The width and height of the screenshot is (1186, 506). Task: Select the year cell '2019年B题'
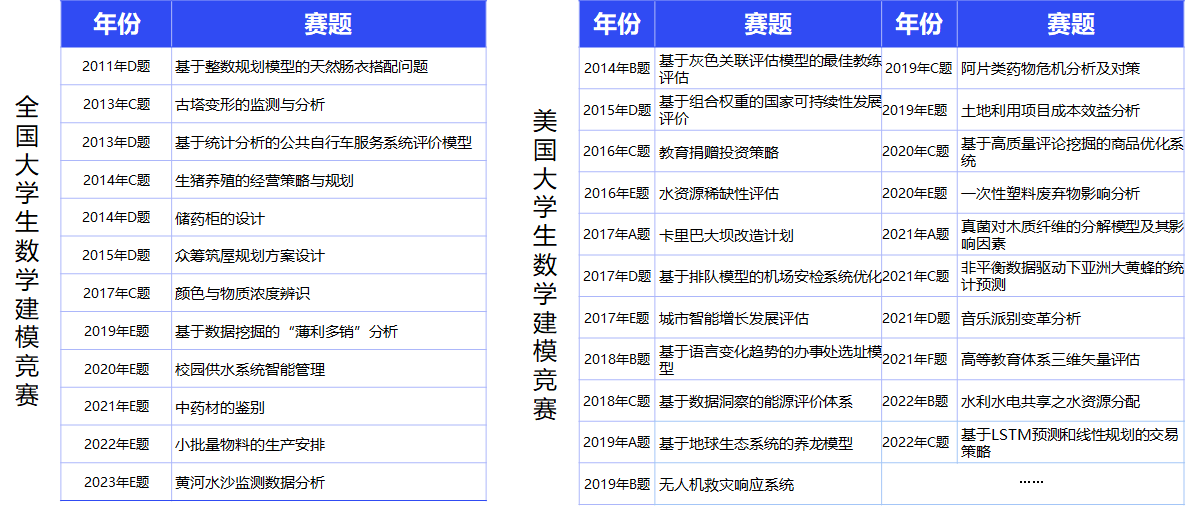click(617, 484)
